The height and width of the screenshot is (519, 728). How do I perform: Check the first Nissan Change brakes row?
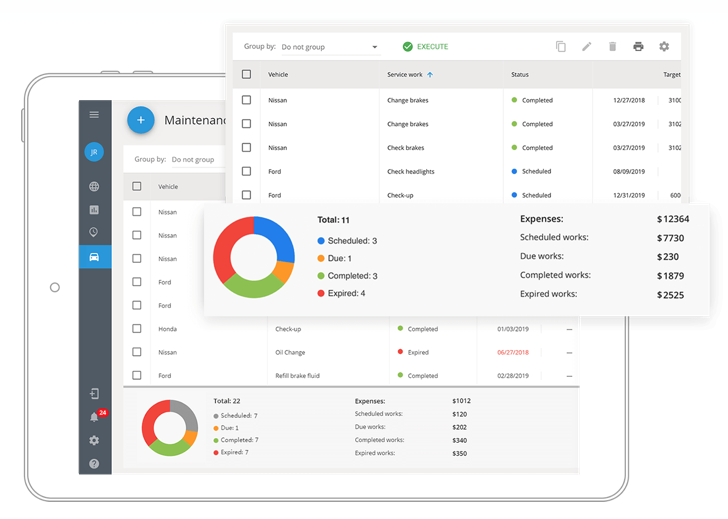coord(246,100)
